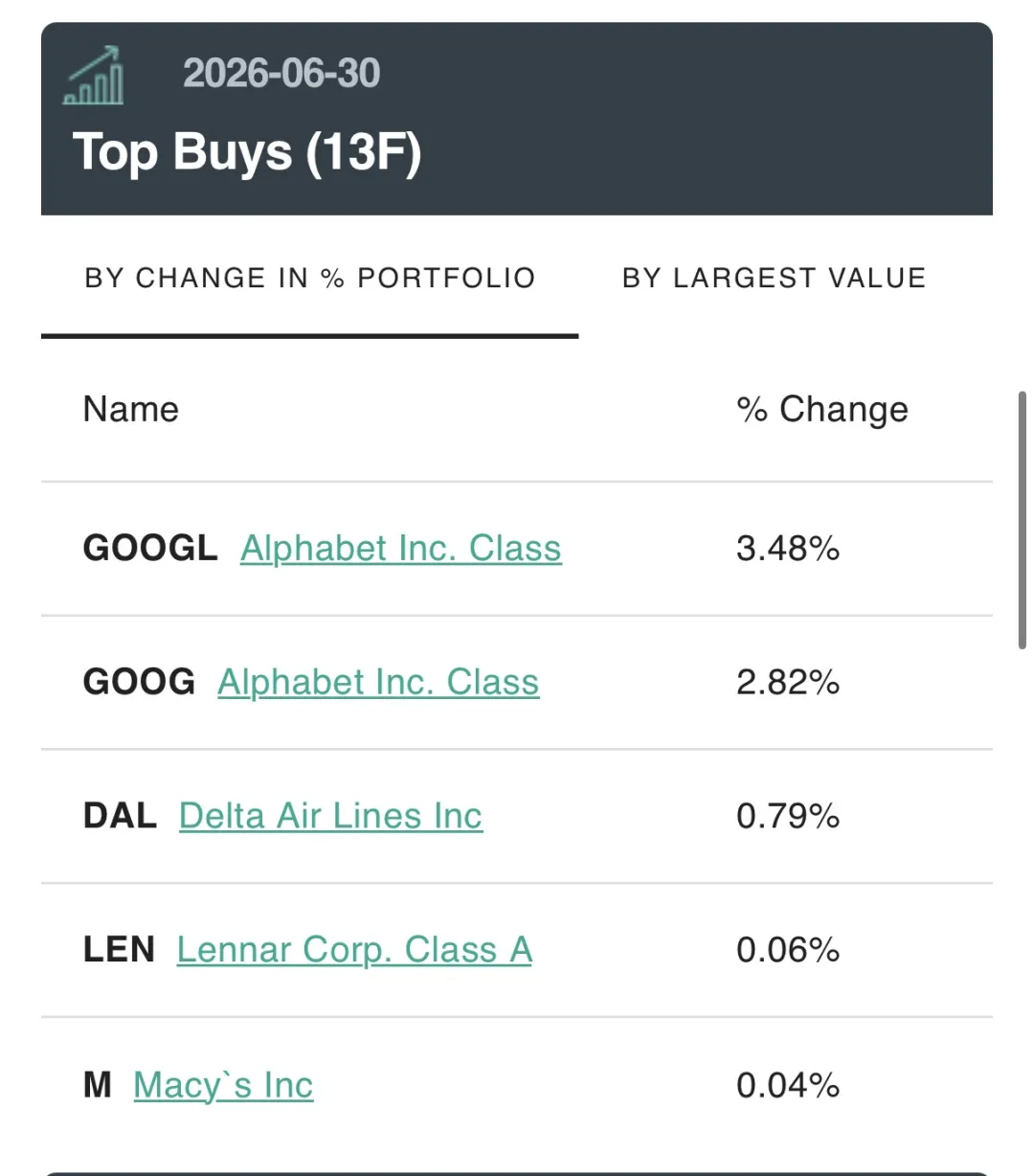
Task: Click the Name column header
Action: [131, 410]
